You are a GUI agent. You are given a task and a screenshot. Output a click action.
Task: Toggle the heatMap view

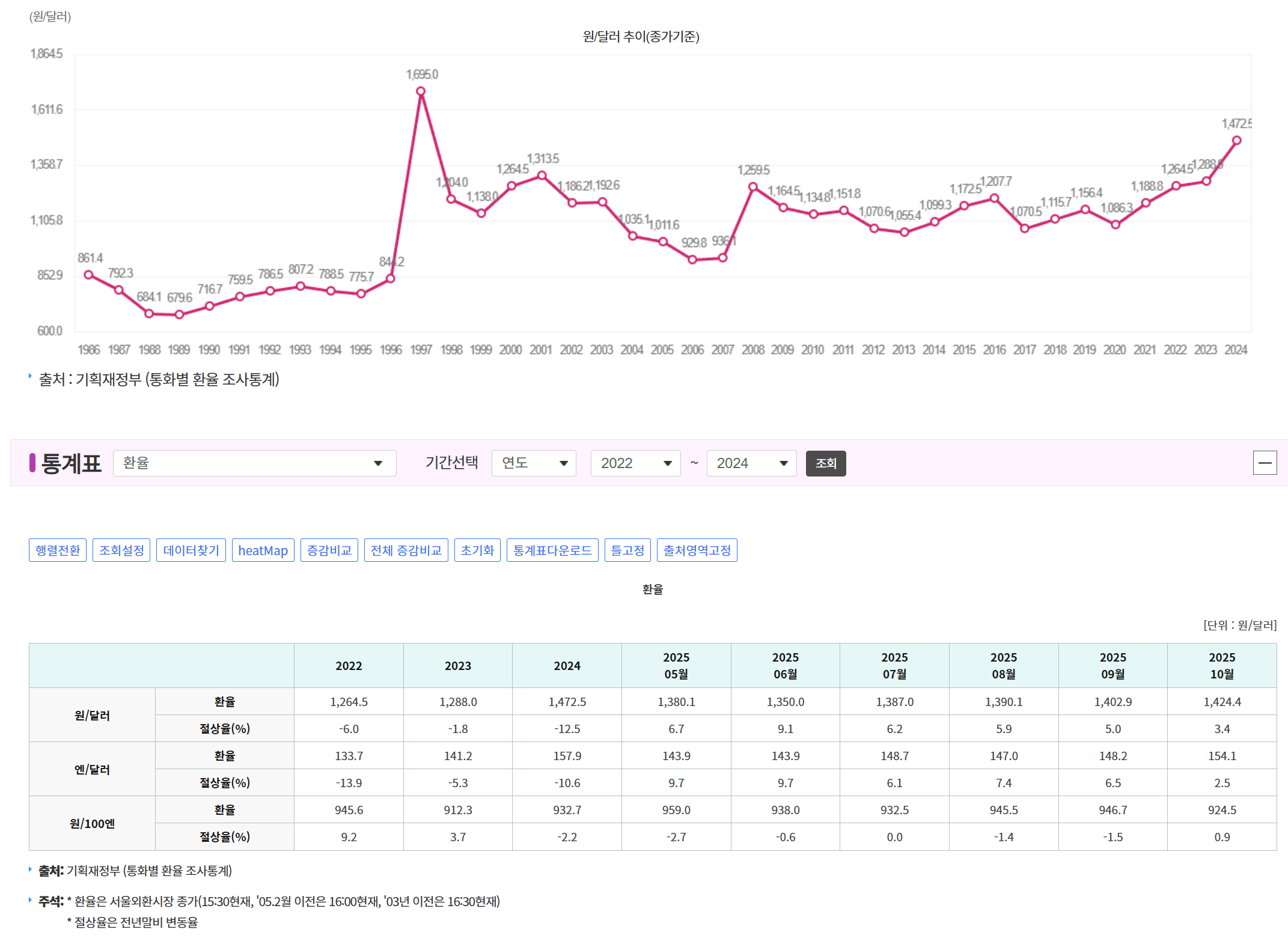click(263, 550)
